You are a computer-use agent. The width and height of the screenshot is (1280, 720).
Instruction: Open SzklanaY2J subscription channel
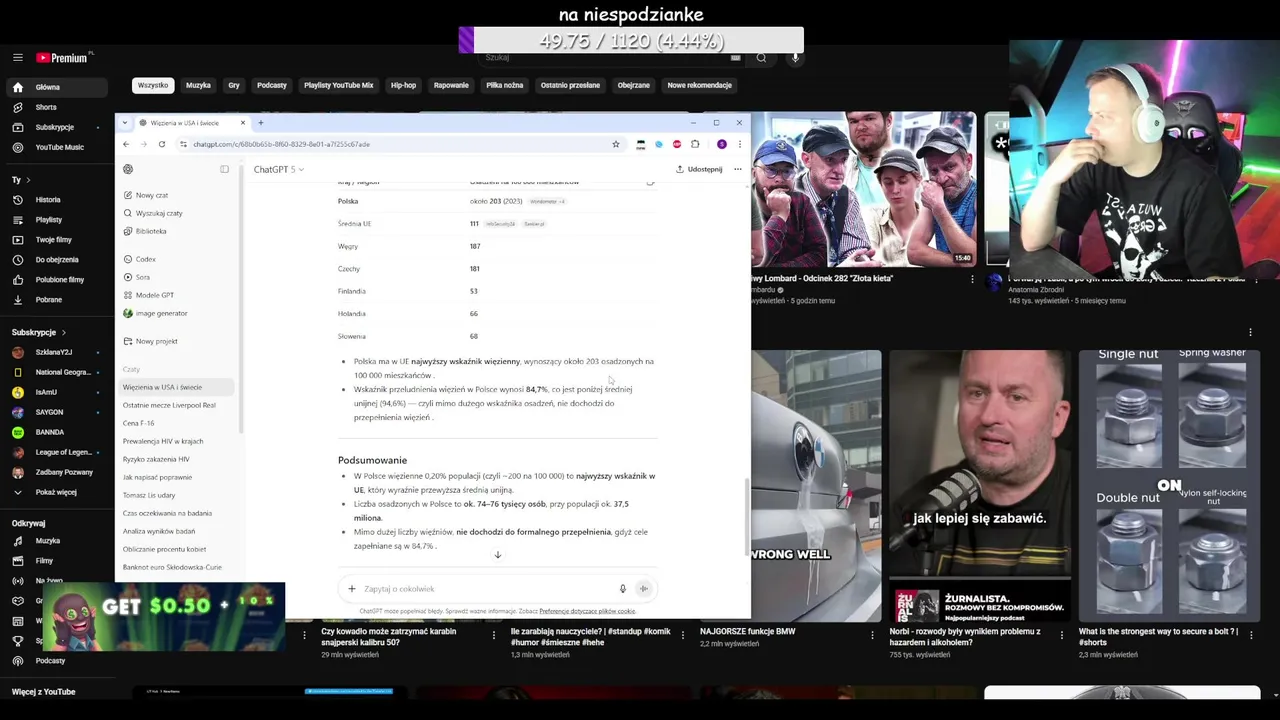click(54, 352)
